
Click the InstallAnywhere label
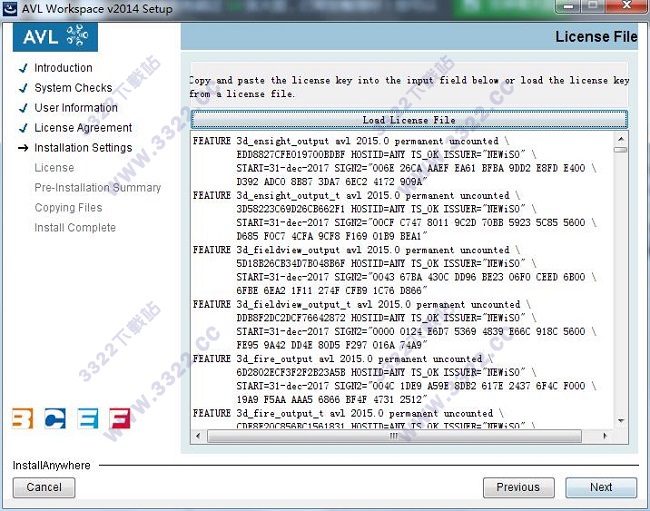(x=51, y=465)
